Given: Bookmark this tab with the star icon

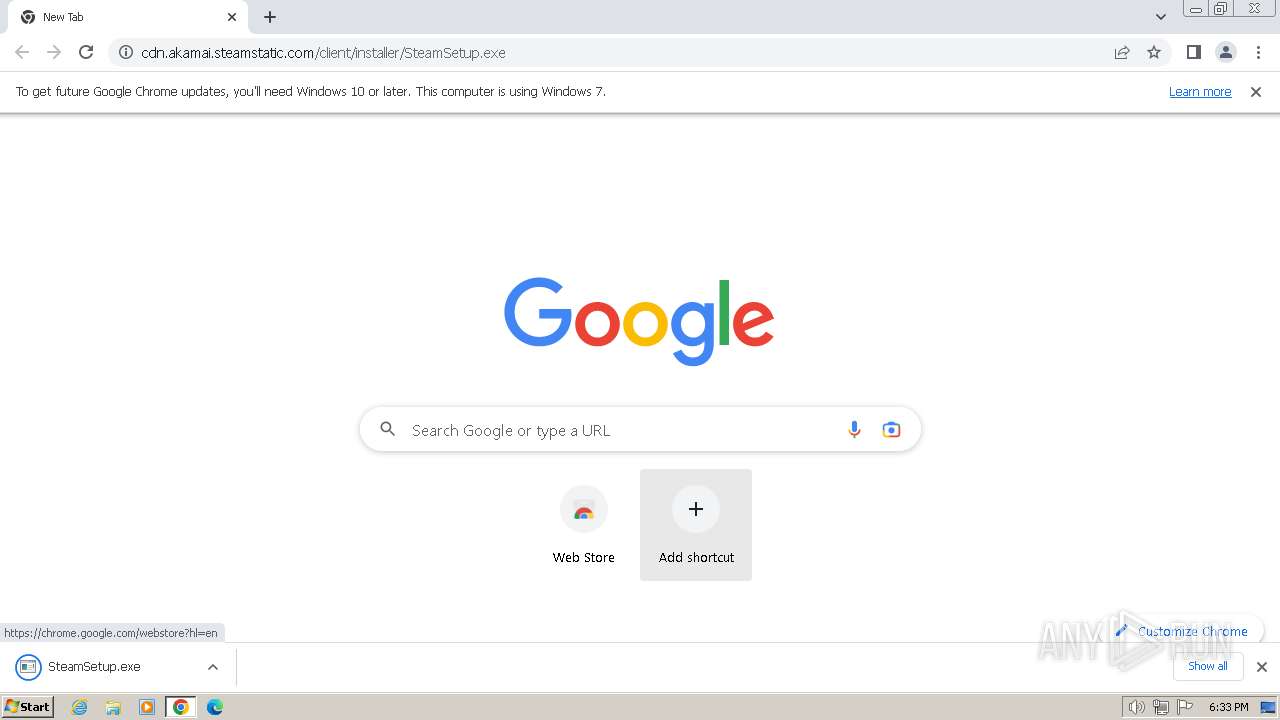Looking at the screenshot, I should tap(1154, 52).
